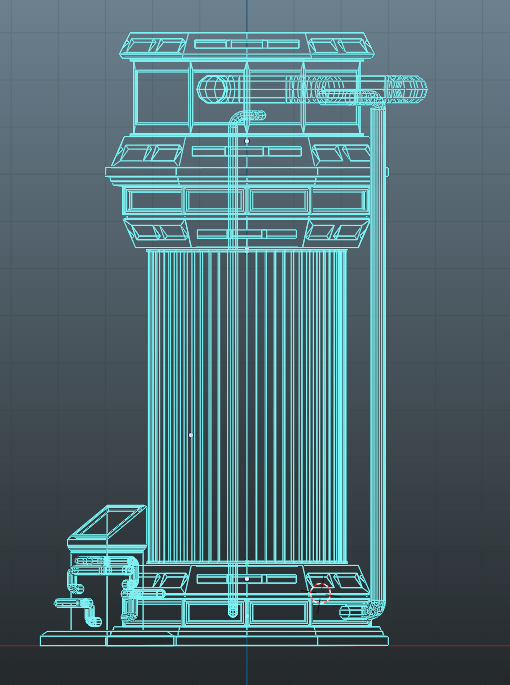Select the fluted central column mesh
This screenshot has width=510, height=685.
pos(247,406)
